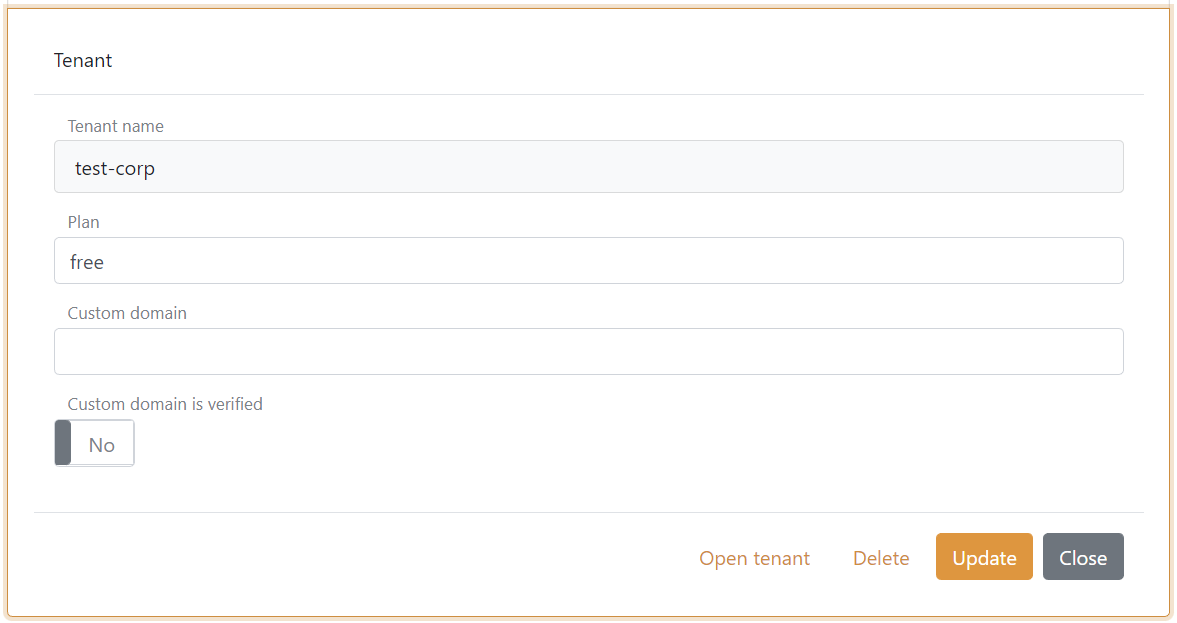
Task: Click the Close button
Action: tap(1083, 557)
